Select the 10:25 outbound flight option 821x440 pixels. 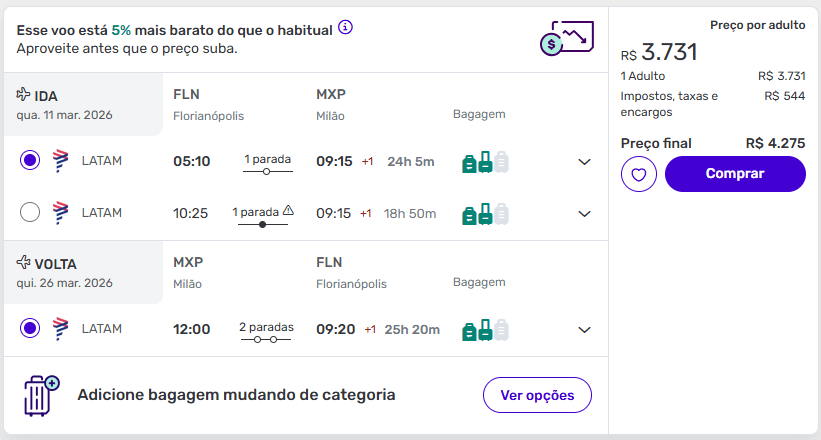30,212
